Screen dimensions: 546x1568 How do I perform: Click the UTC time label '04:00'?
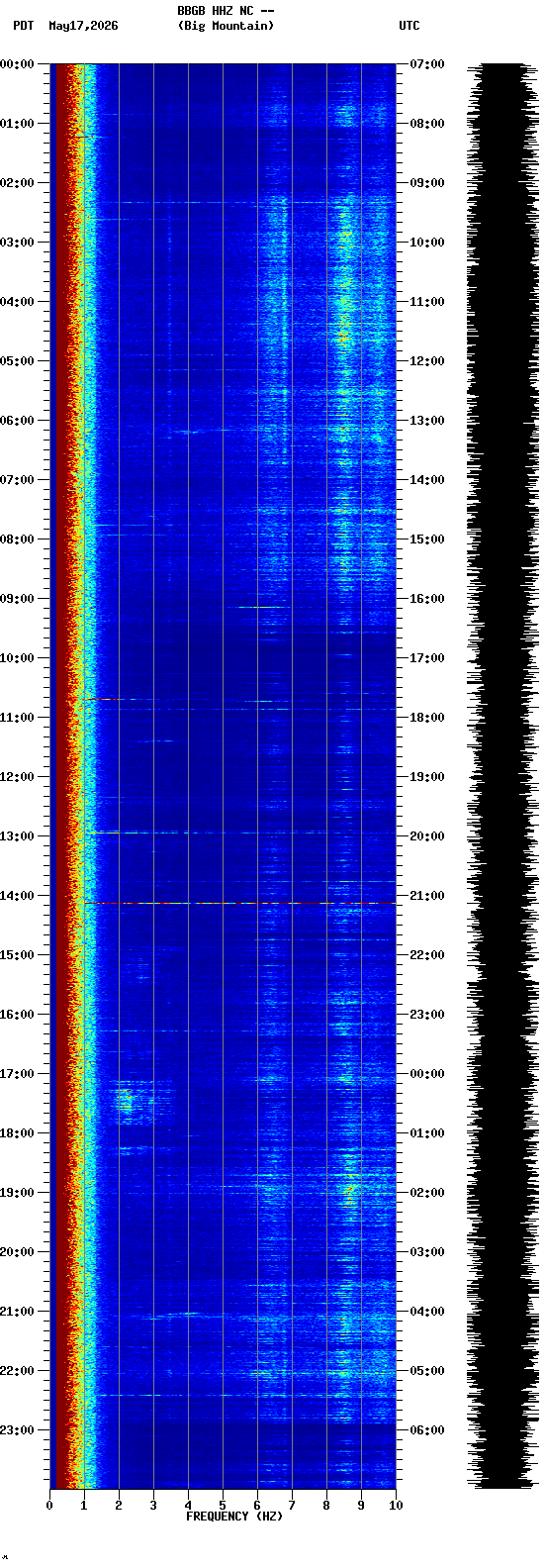click(427, 1312)
